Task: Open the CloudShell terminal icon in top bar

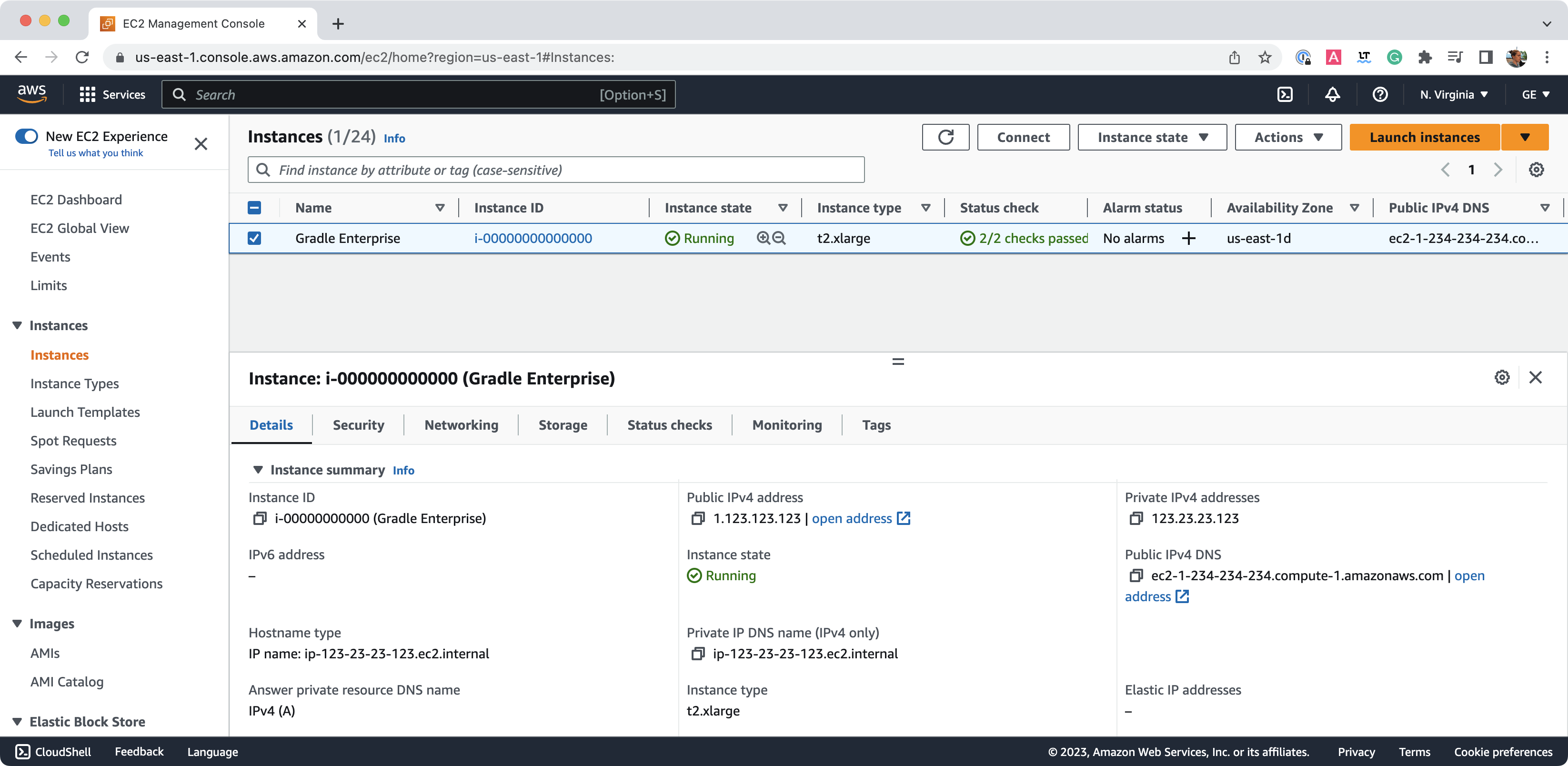Action: click(1286, 94)
